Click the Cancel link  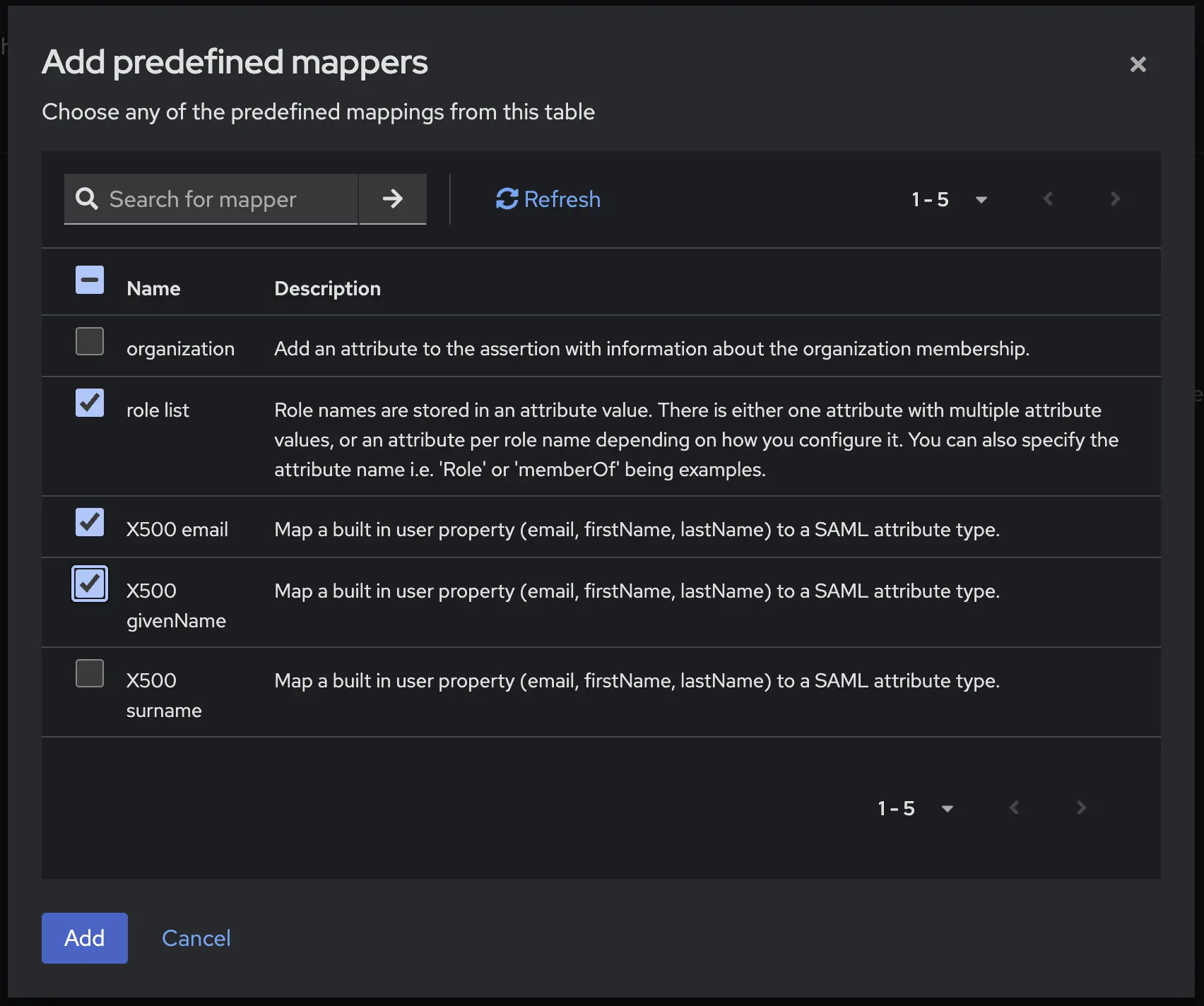click(x=196, y=938)
